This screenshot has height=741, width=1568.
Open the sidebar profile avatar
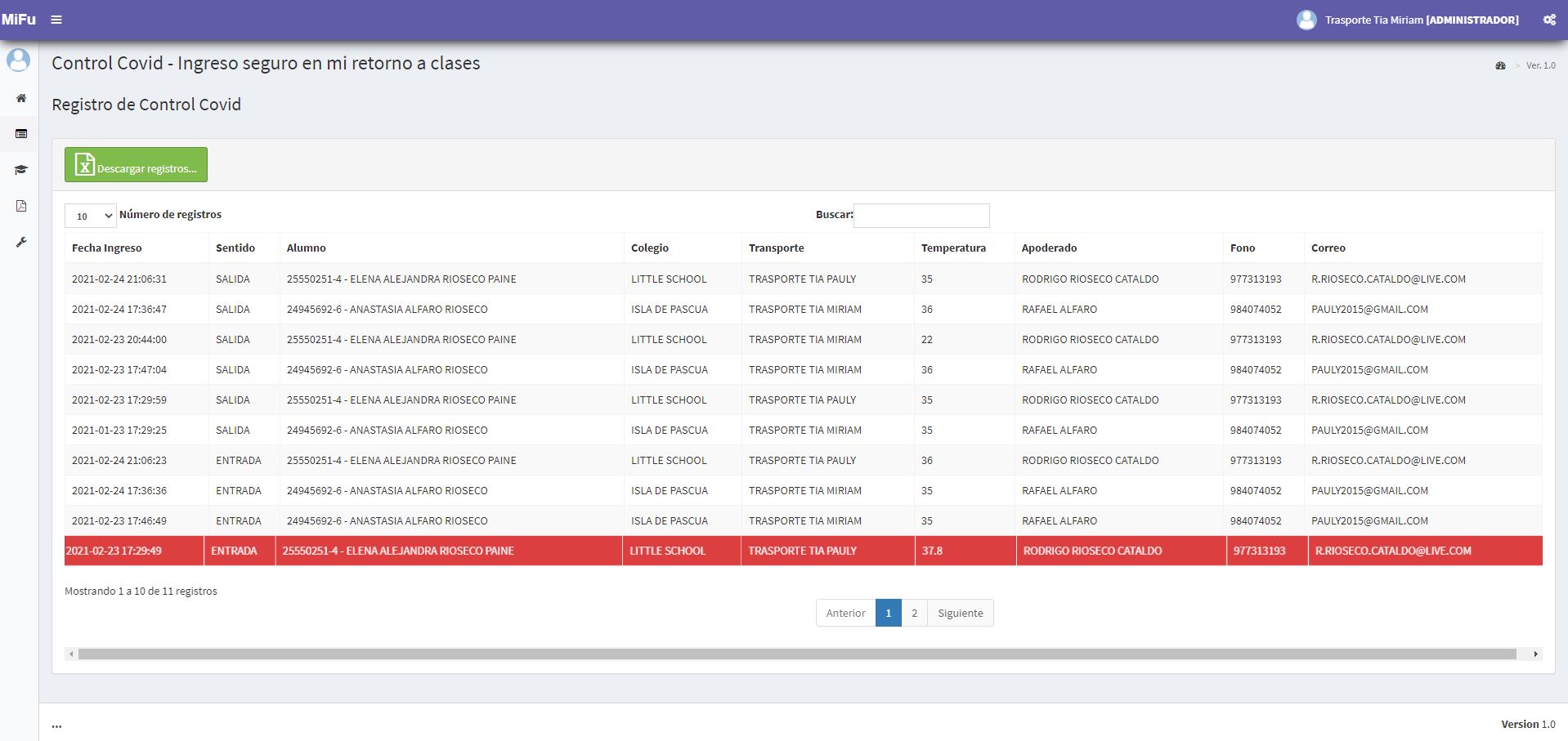(18, 60)
